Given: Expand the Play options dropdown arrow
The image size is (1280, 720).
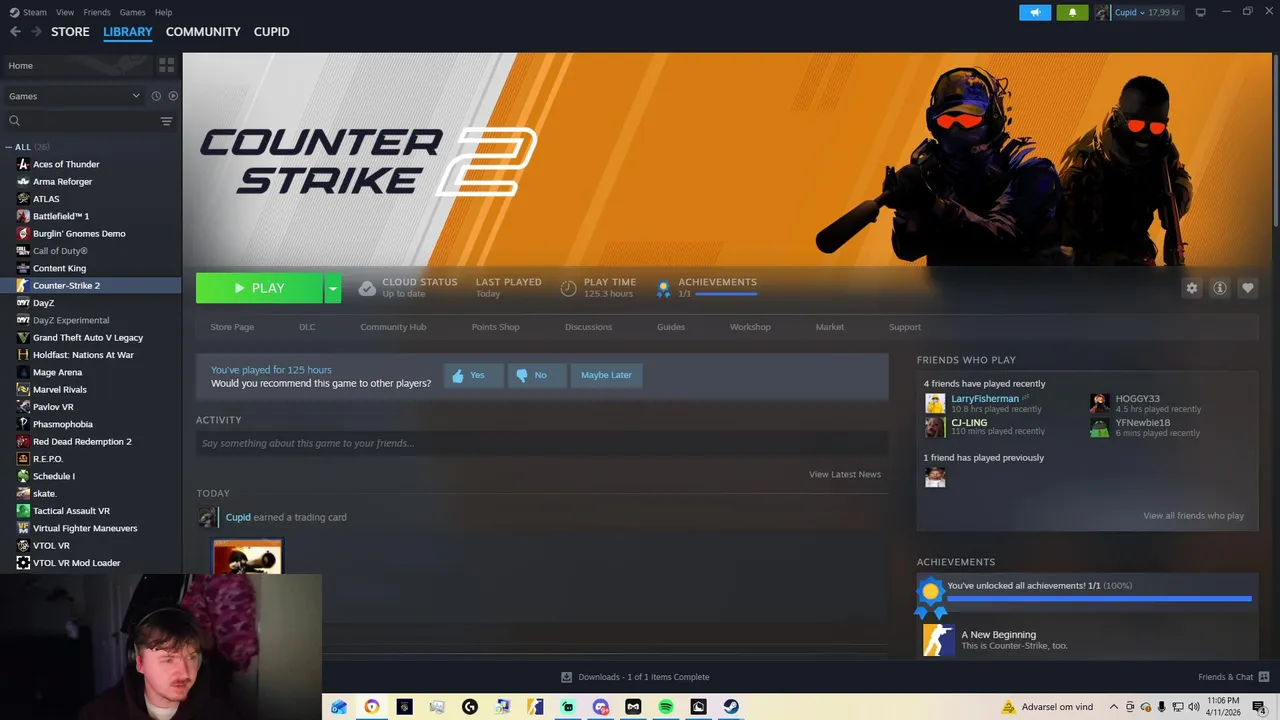Looking at the screenshot, I should (x=333, y=288).
